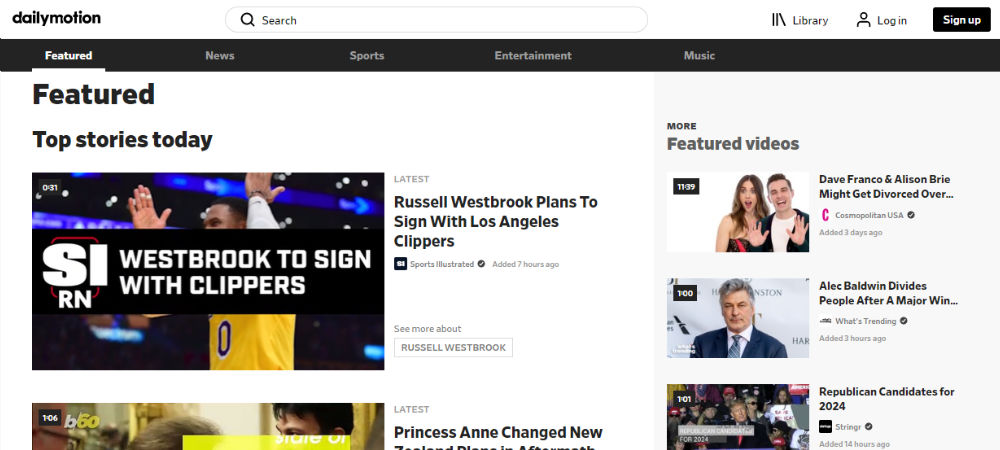The image size is (1000, 450).
Task: Click the Stringr channel name
Action: click(848, 427)
